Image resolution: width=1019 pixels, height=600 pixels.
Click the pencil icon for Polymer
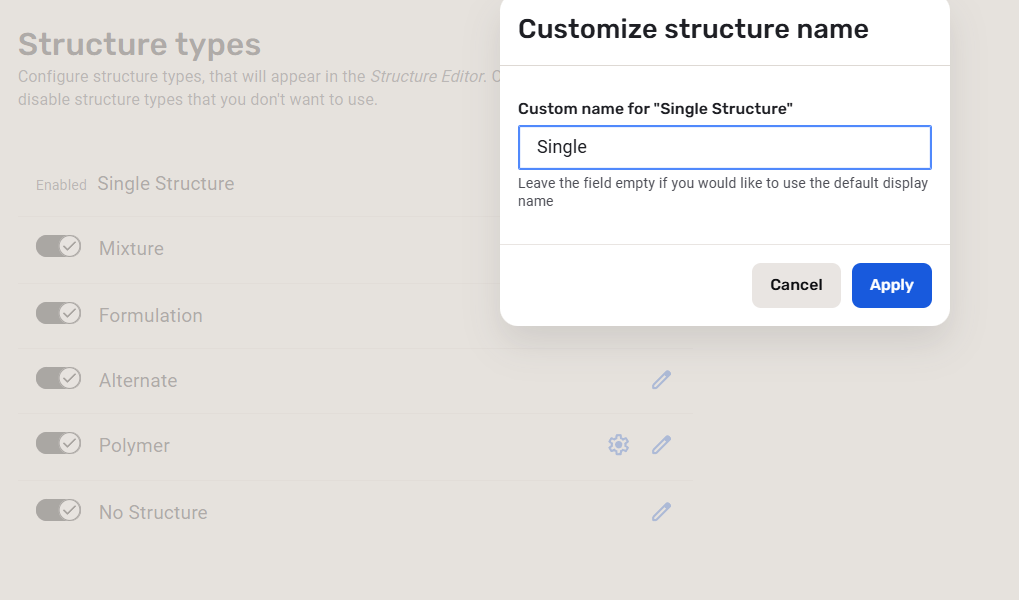[661, 445]
